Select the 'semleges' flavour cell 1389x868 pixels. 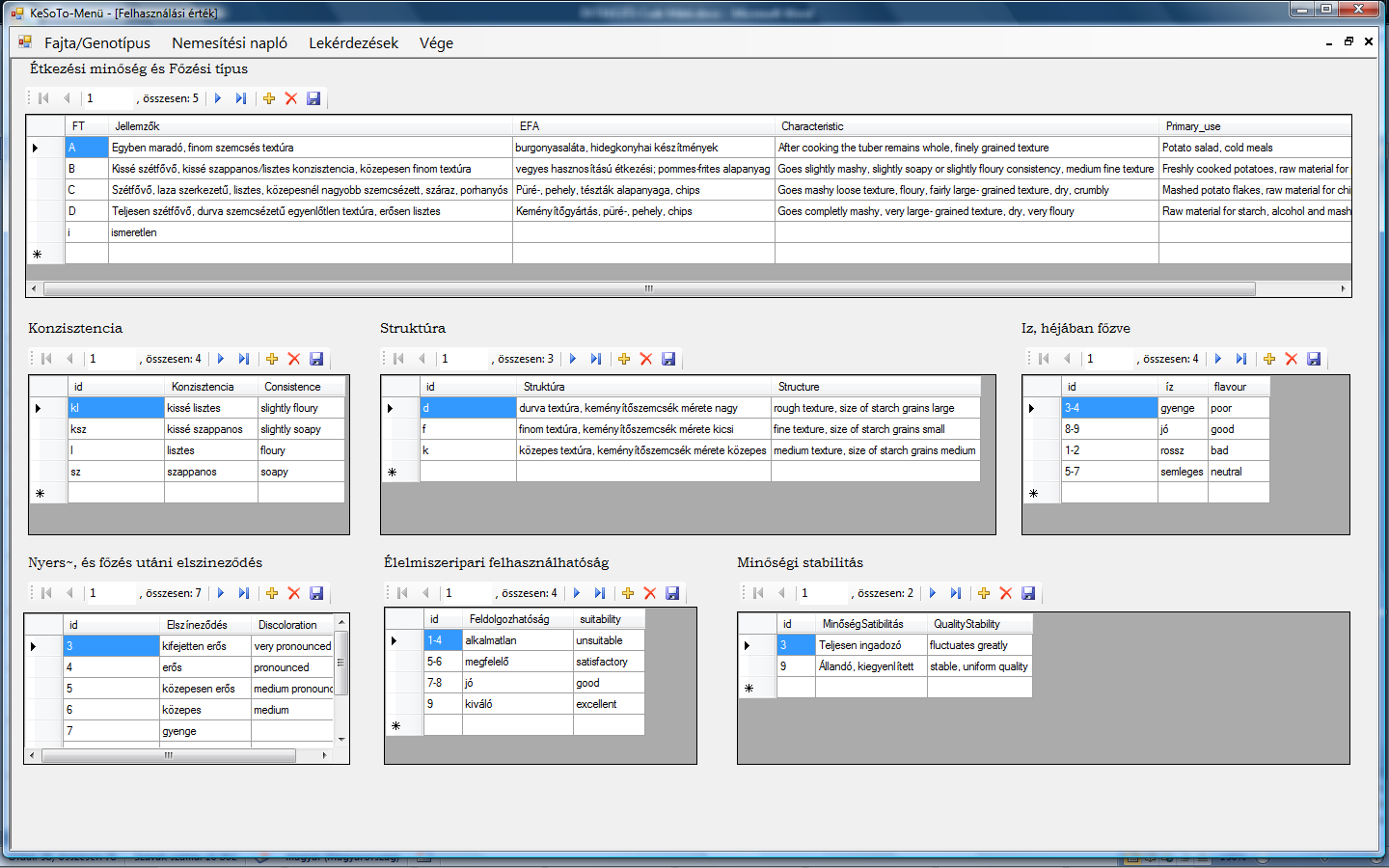(x=1183, y=472)
